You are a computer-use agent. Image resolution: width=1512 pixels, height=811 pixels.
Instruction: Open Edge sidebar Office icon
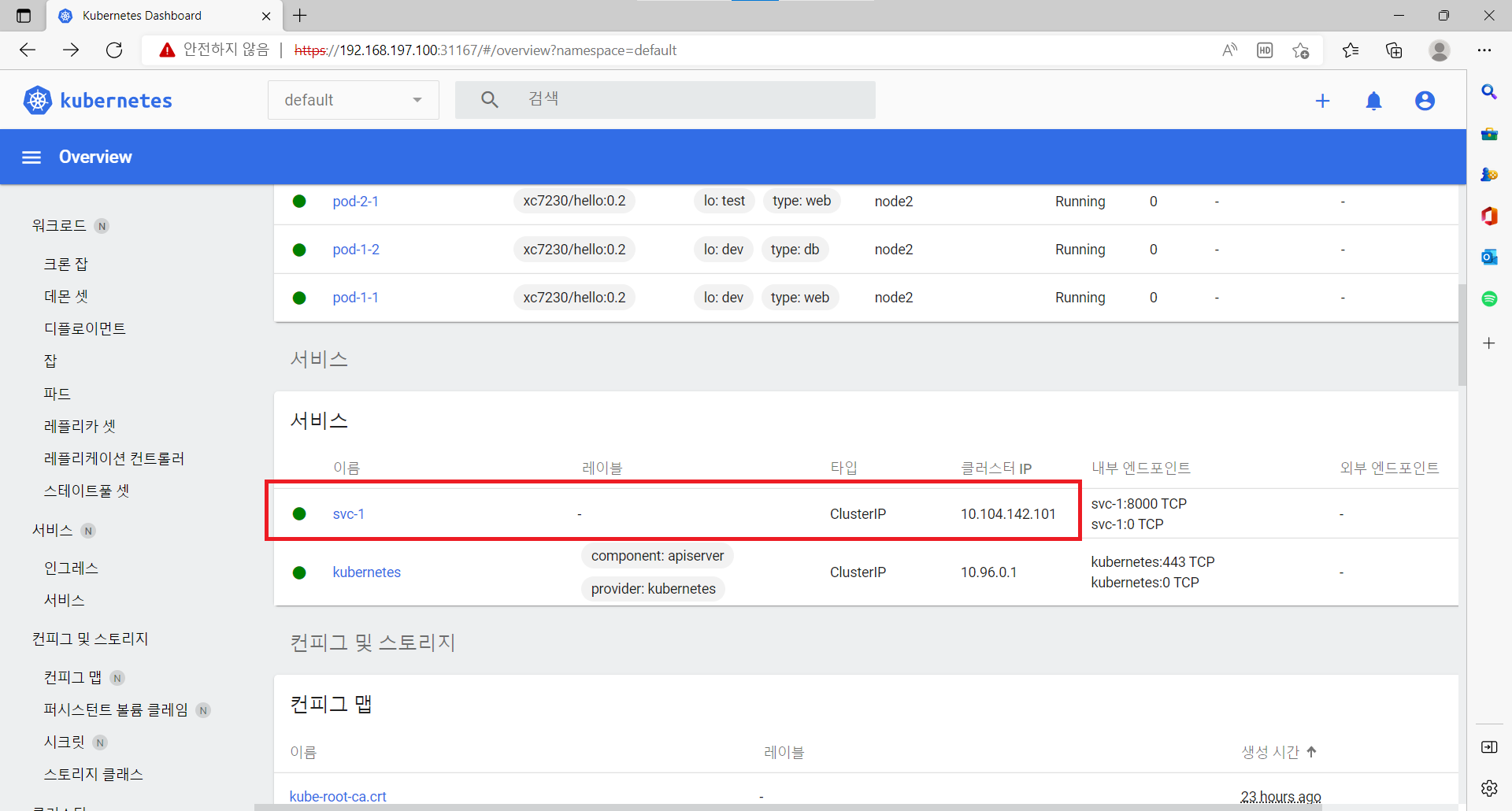[x=1489, y=216]
